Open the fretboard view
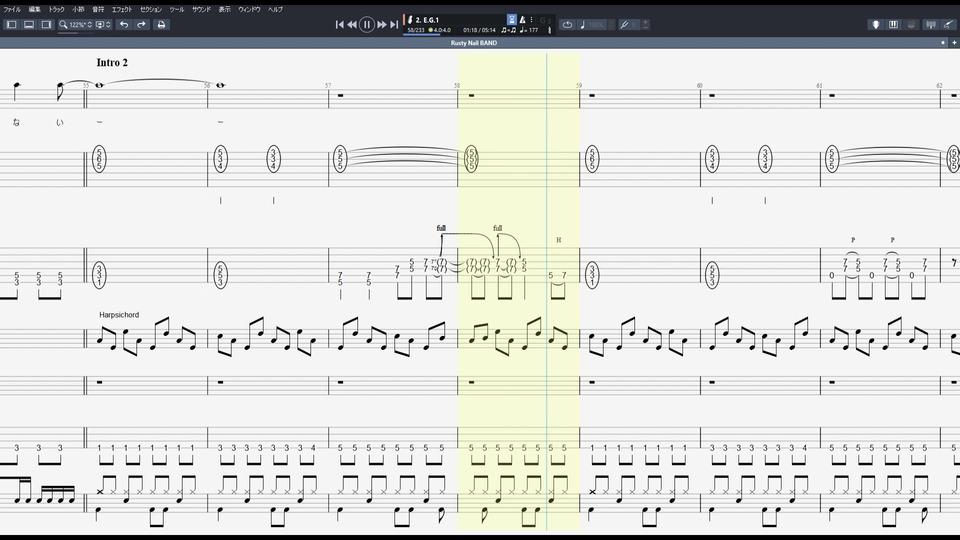The height and width of the screenshot is (540, 960). coord(876,24)
